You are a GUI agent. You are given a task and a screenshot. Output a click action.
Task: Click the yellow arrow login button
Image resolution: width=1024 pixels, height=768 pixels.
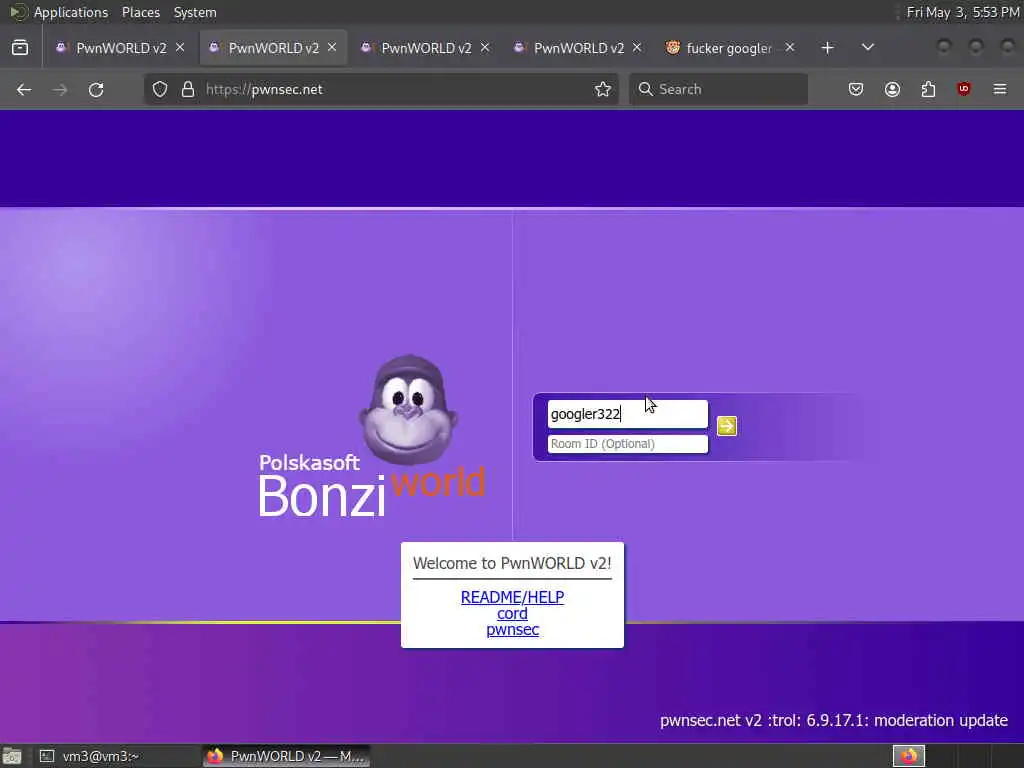point(726,426)
